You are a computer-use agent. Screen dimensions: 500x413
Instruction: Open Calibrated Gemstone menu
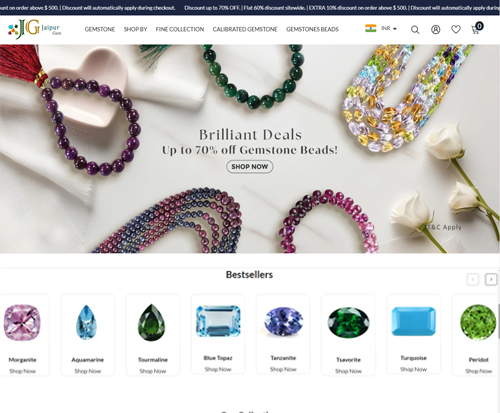(245, 29)
